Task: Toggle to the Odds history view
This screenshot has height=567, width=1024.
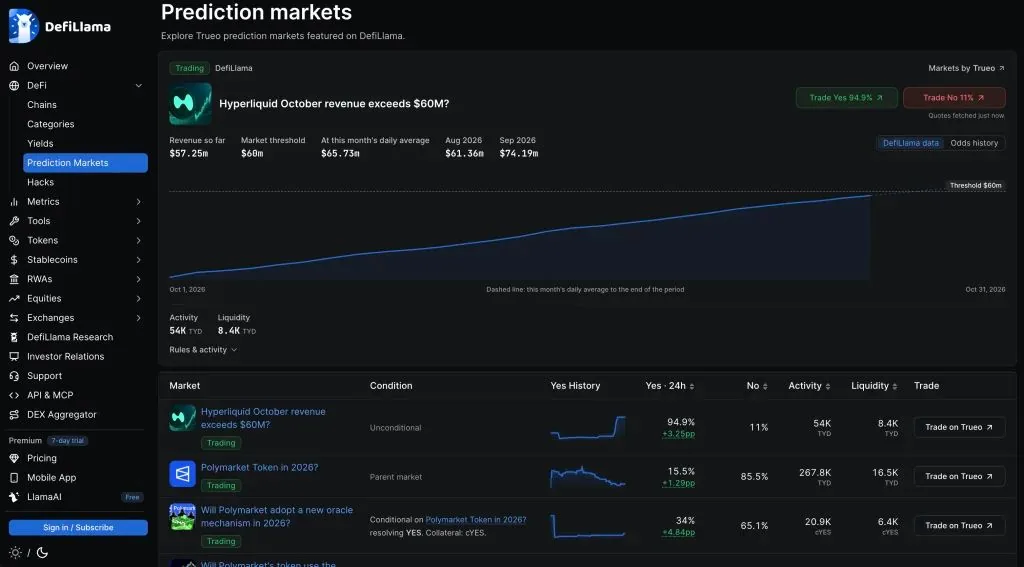Action: 974,143
